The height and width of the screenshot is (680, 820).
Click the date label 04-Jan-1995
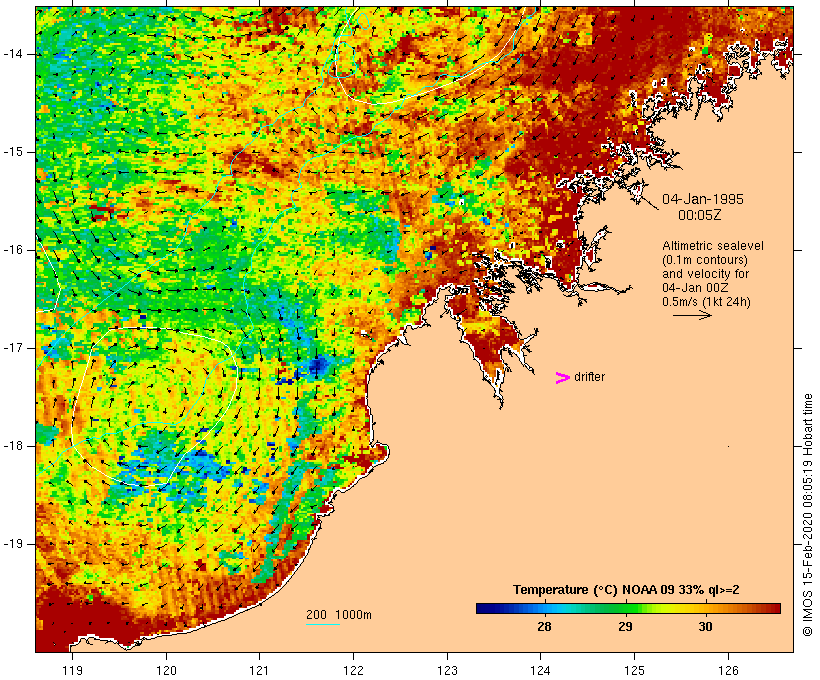[703, 199]
